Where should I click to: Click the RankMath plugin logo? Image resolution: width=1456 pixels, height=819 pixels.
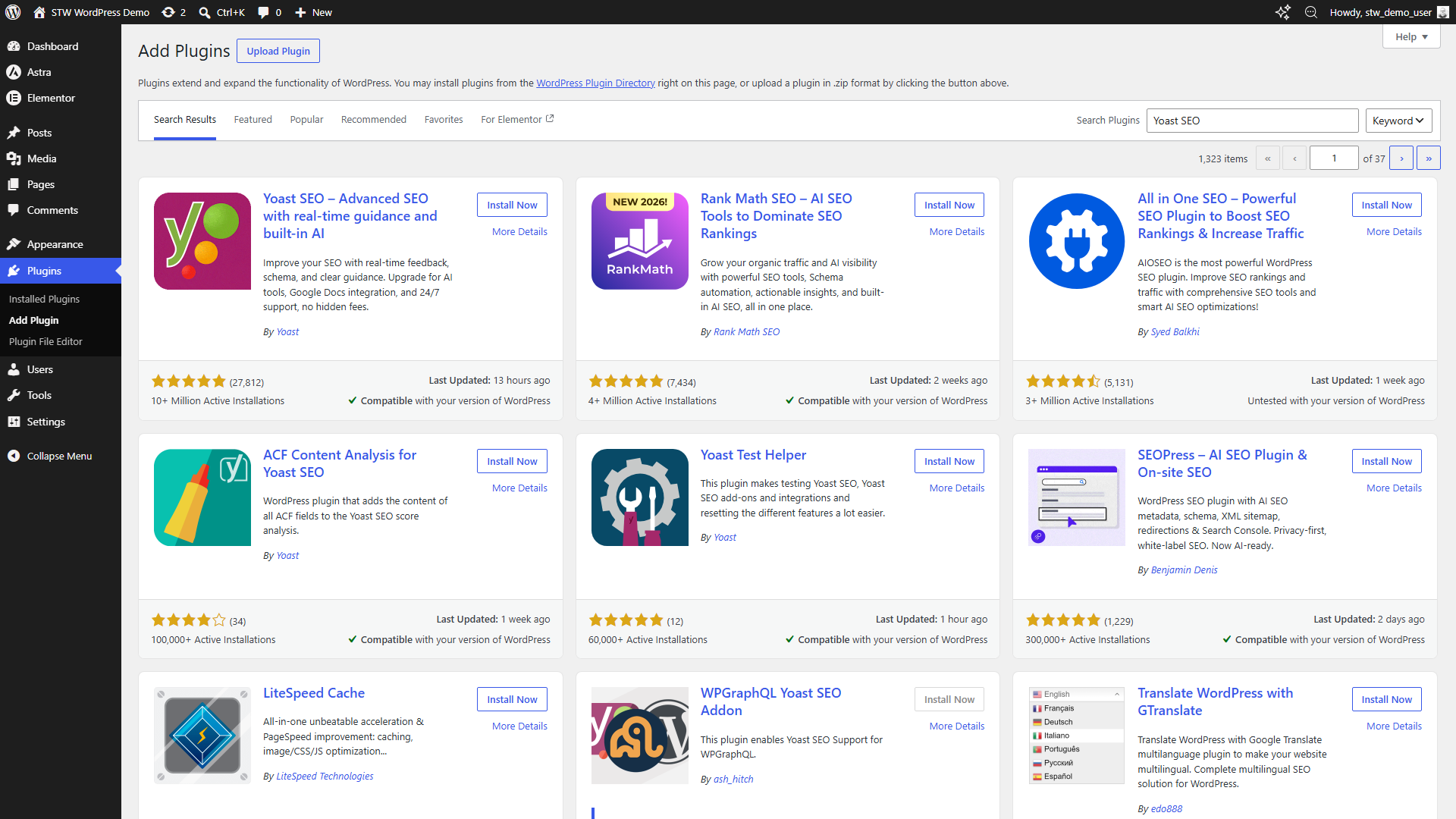tap(640, 241)
